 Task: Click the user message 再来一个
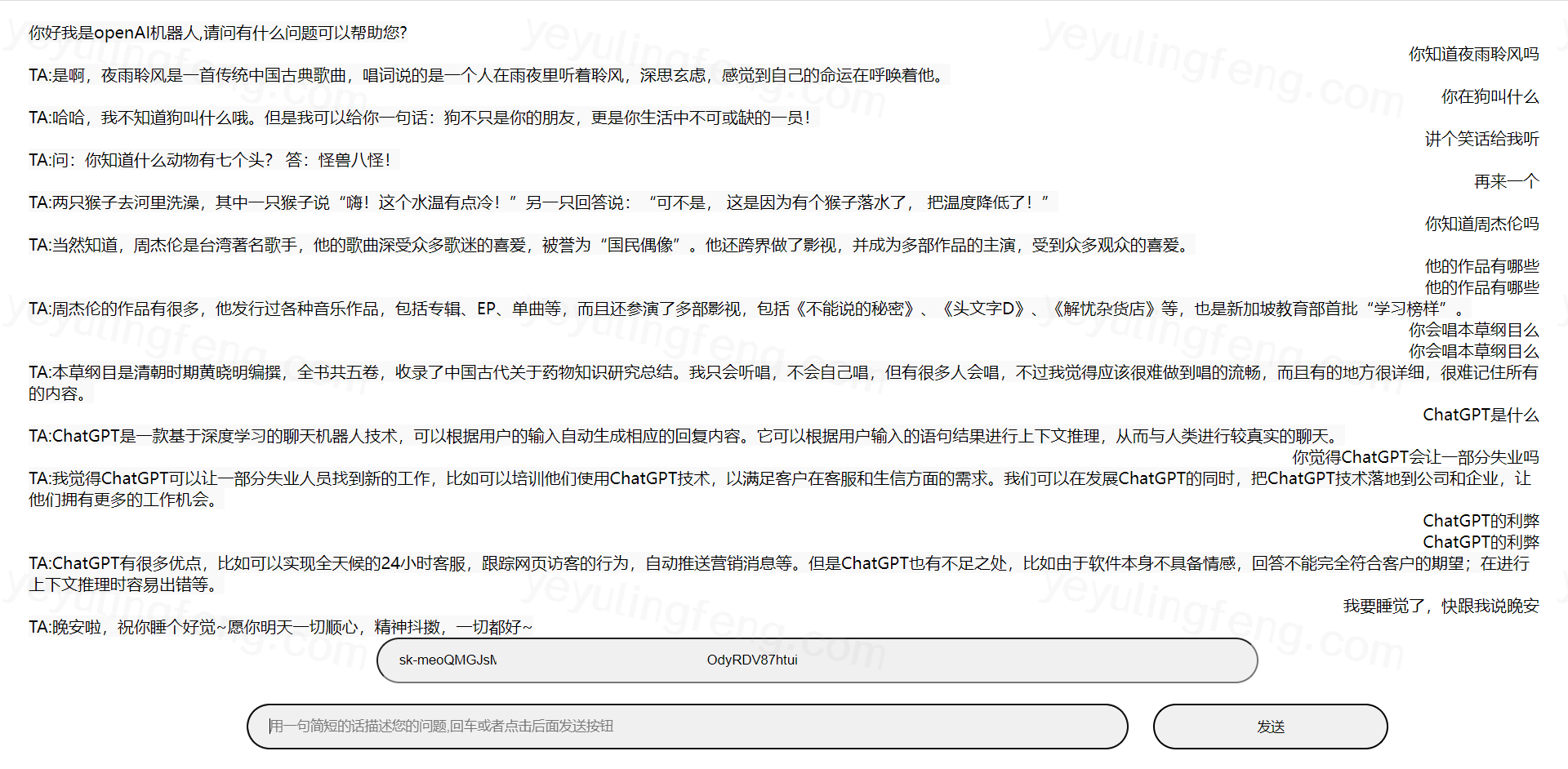(x=1506, y=181)
